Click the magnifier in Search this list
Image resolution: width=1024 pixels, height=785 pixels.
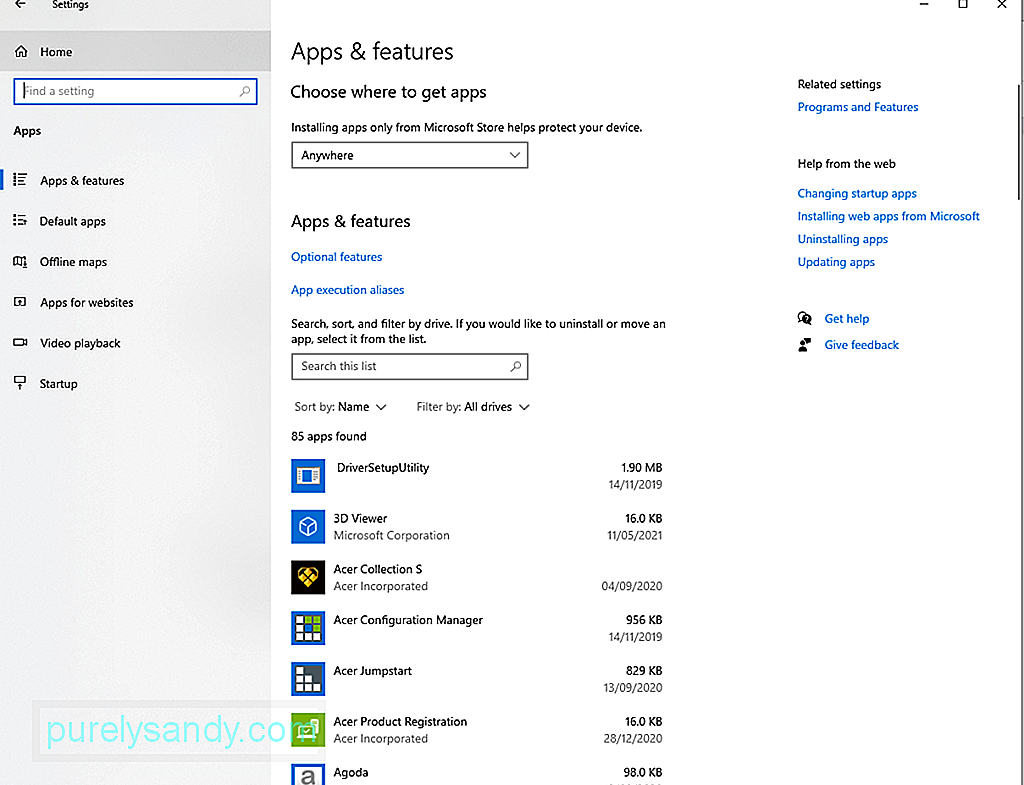(516, 366)
